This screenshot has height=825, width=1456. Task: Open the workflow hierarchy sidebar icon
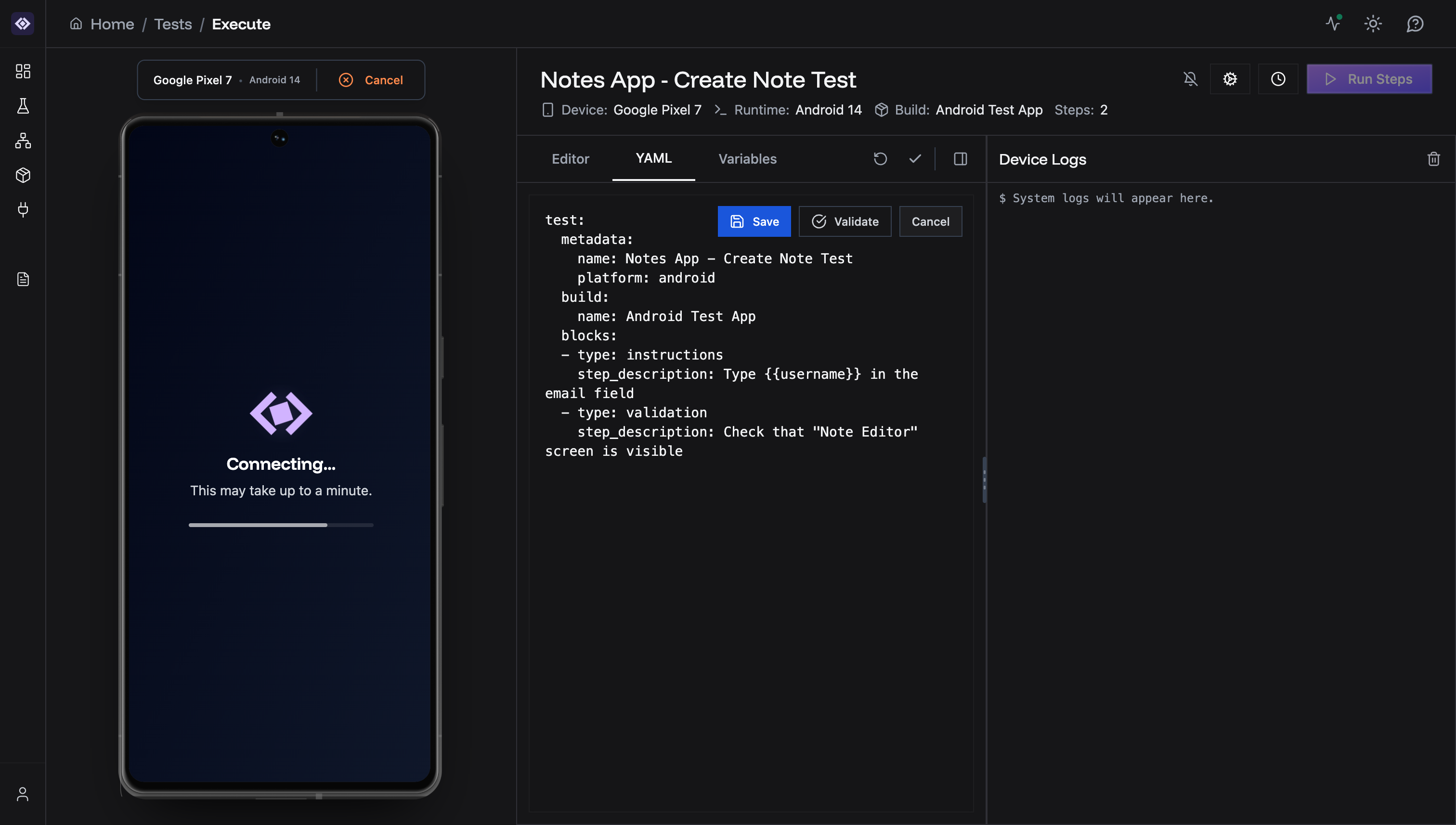[x=23, y=141]
